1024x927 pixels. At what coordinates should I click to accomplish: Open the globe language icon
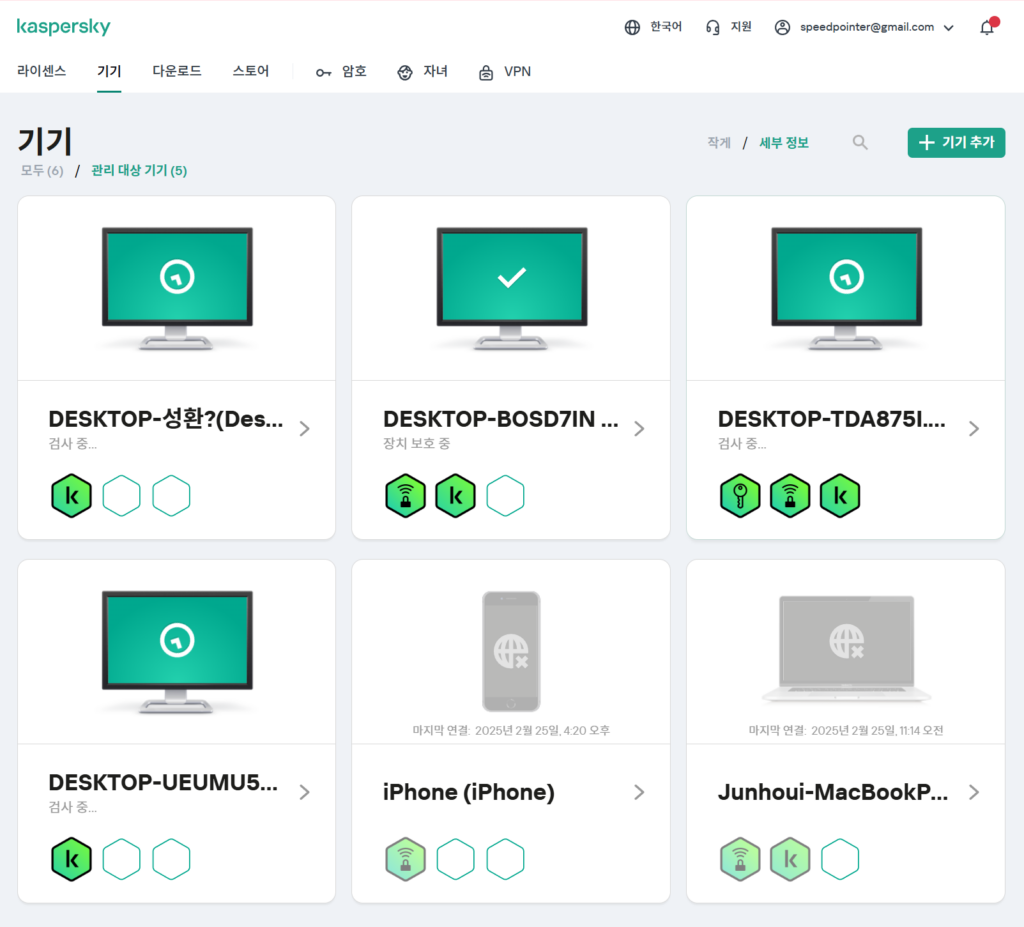pos(632,27)
